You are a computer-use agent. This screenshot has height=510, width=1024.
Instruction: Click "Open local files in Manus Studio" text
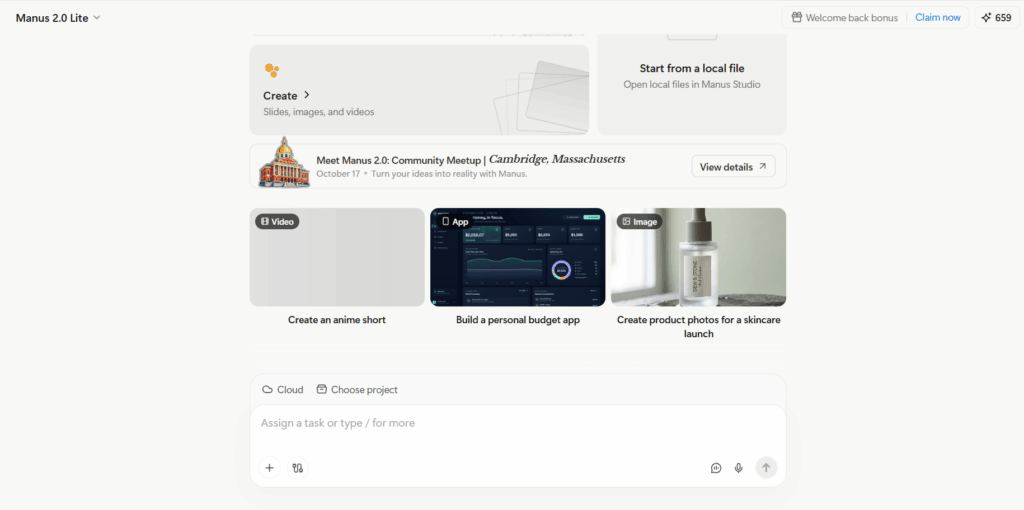pos(692,84)
